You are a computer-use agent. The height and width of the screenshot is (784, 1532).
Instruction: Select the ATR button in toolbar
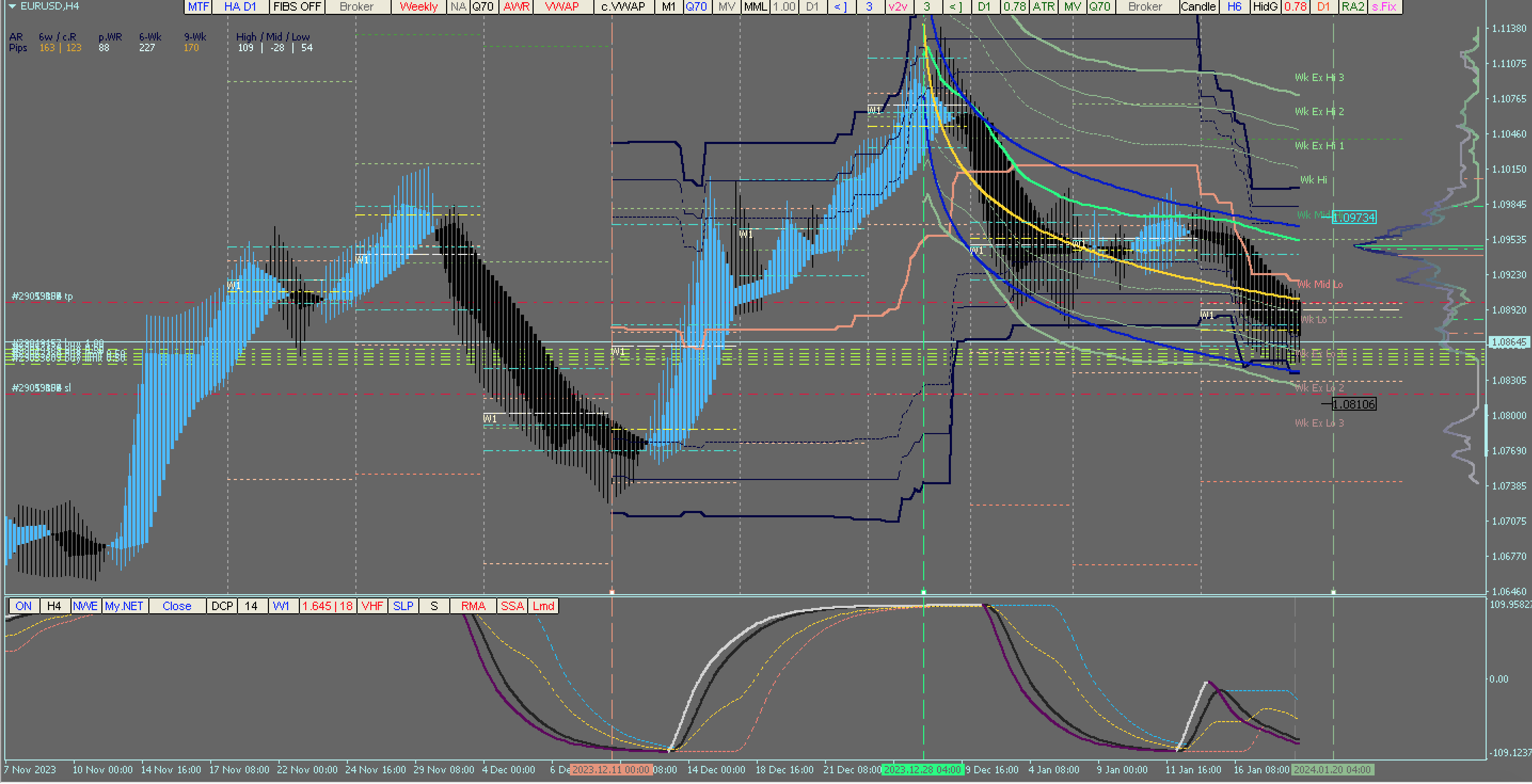[1043, 6]
